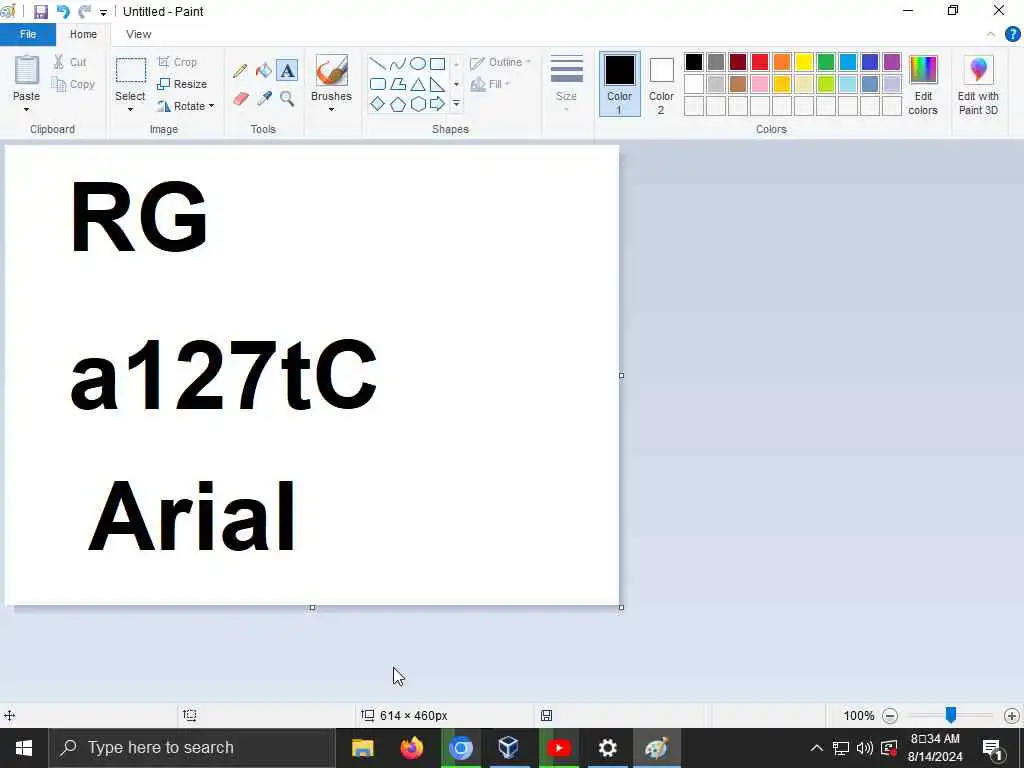Select the Fill with color bucket tool

point(264,71)
